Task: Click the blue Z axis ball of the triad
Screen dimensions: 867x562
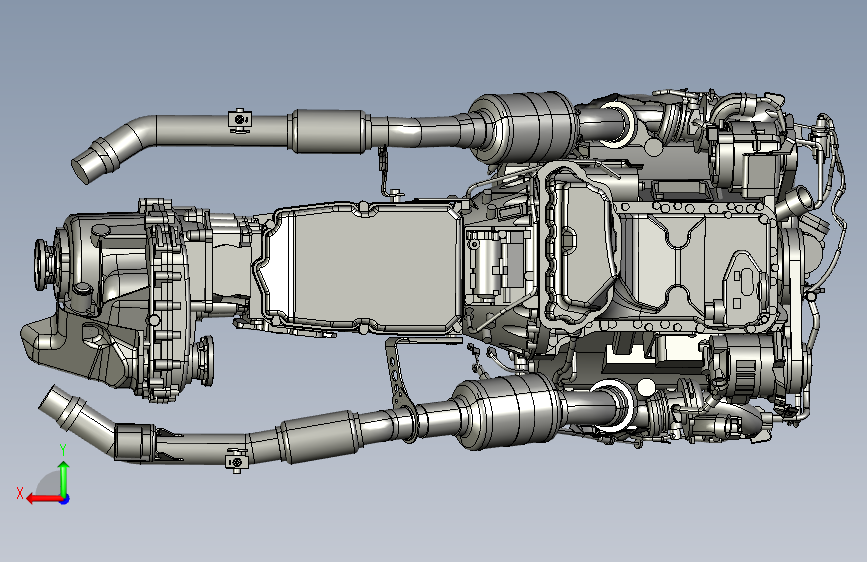Action: tap(65, 499)
